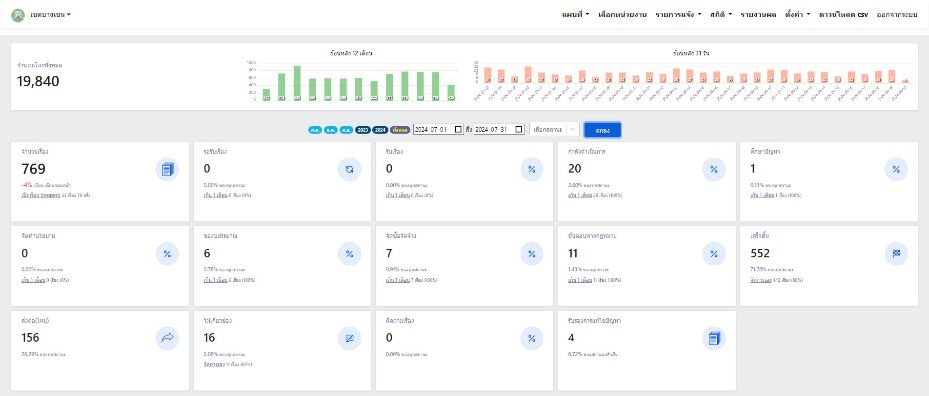Select the yellow ทั้งหมด filter pill
This screenshot has width=929, height=396.
pyautogui.click(x=400, y=129)
